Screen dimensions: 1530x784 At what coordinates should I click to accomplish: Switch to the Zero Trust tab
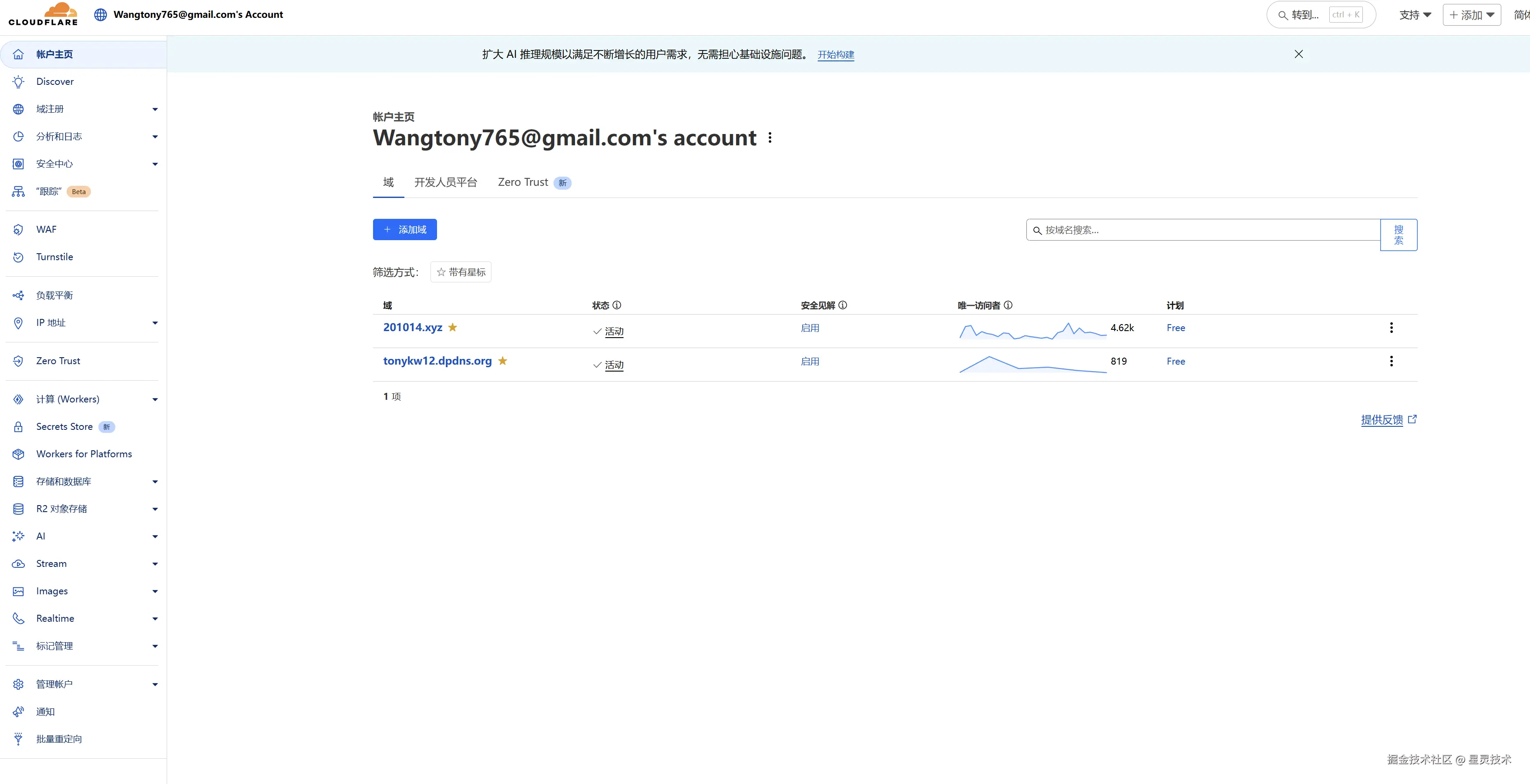point(523,182)
